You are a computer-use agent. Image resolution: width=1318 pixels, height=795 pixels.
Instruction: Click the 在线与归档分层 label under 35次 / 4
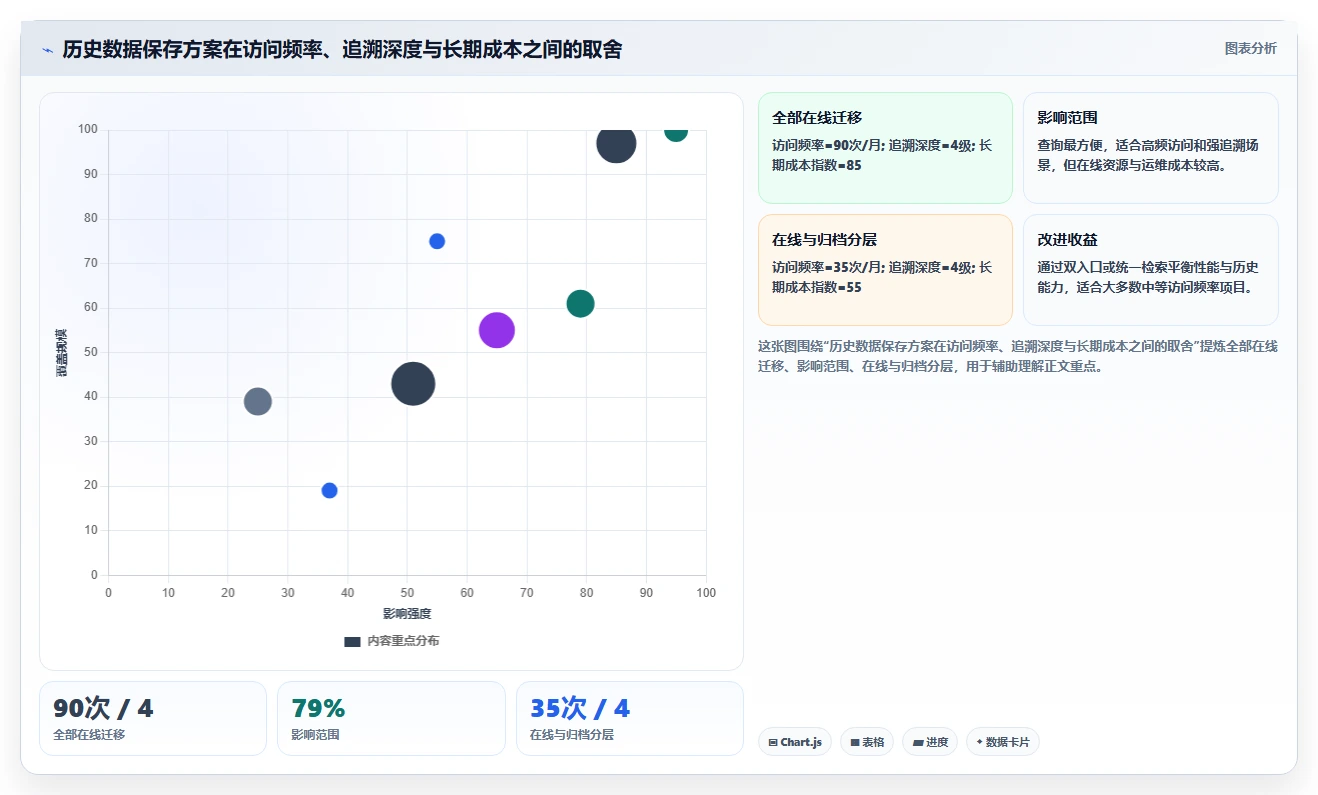572,734
